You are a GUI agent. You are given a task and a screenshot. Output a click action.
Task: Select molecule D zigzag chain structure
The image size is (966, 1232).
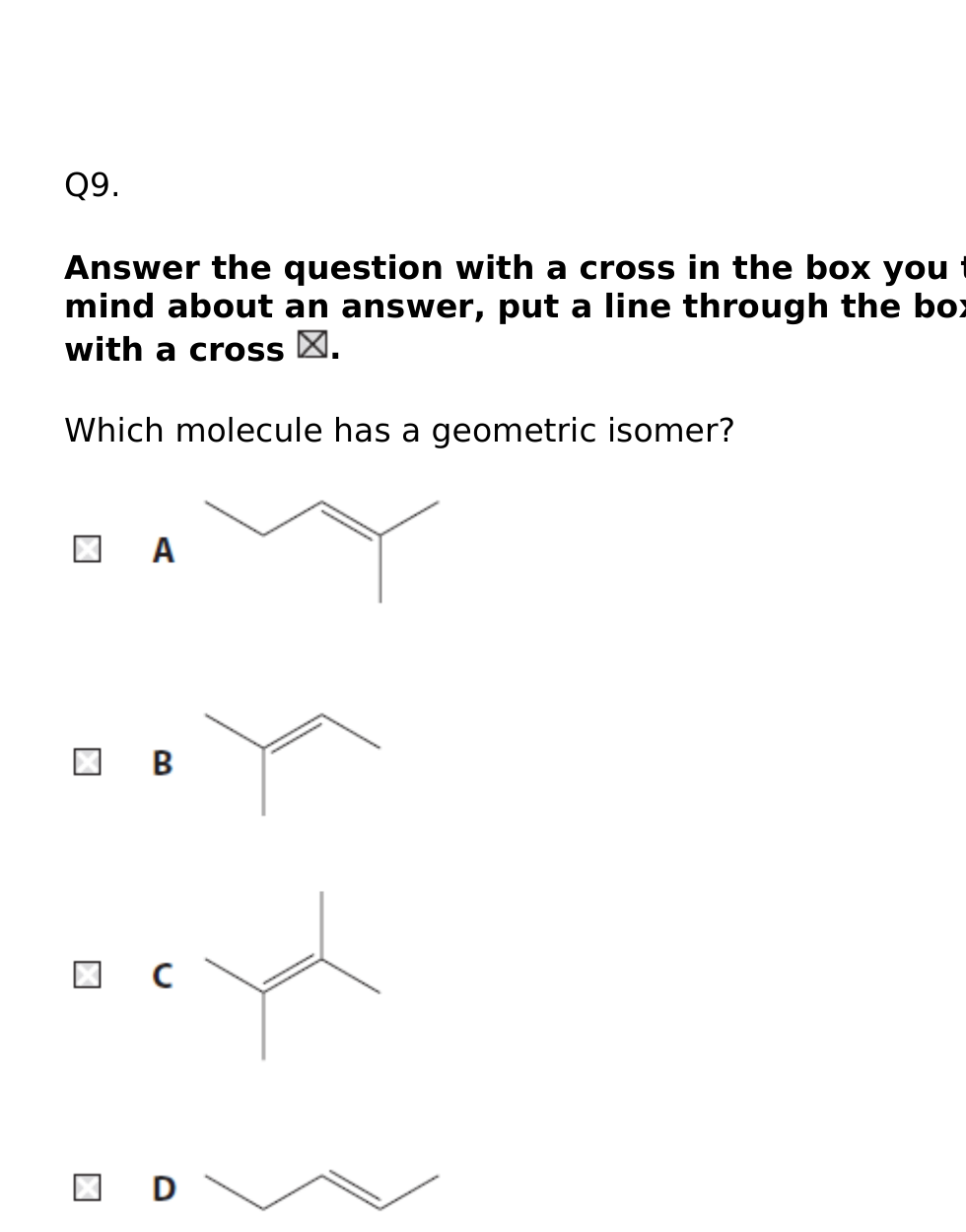coord(321,1191)
